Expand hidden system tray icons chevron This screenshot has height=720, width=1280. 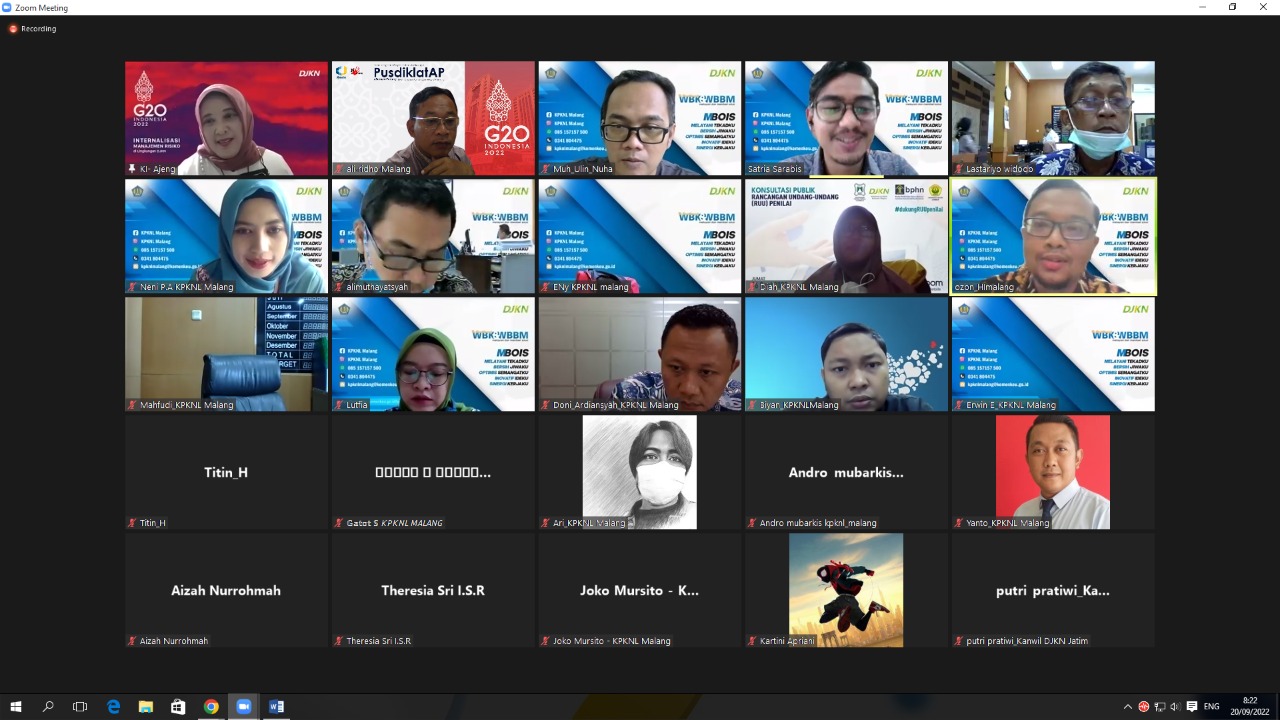1128,707
